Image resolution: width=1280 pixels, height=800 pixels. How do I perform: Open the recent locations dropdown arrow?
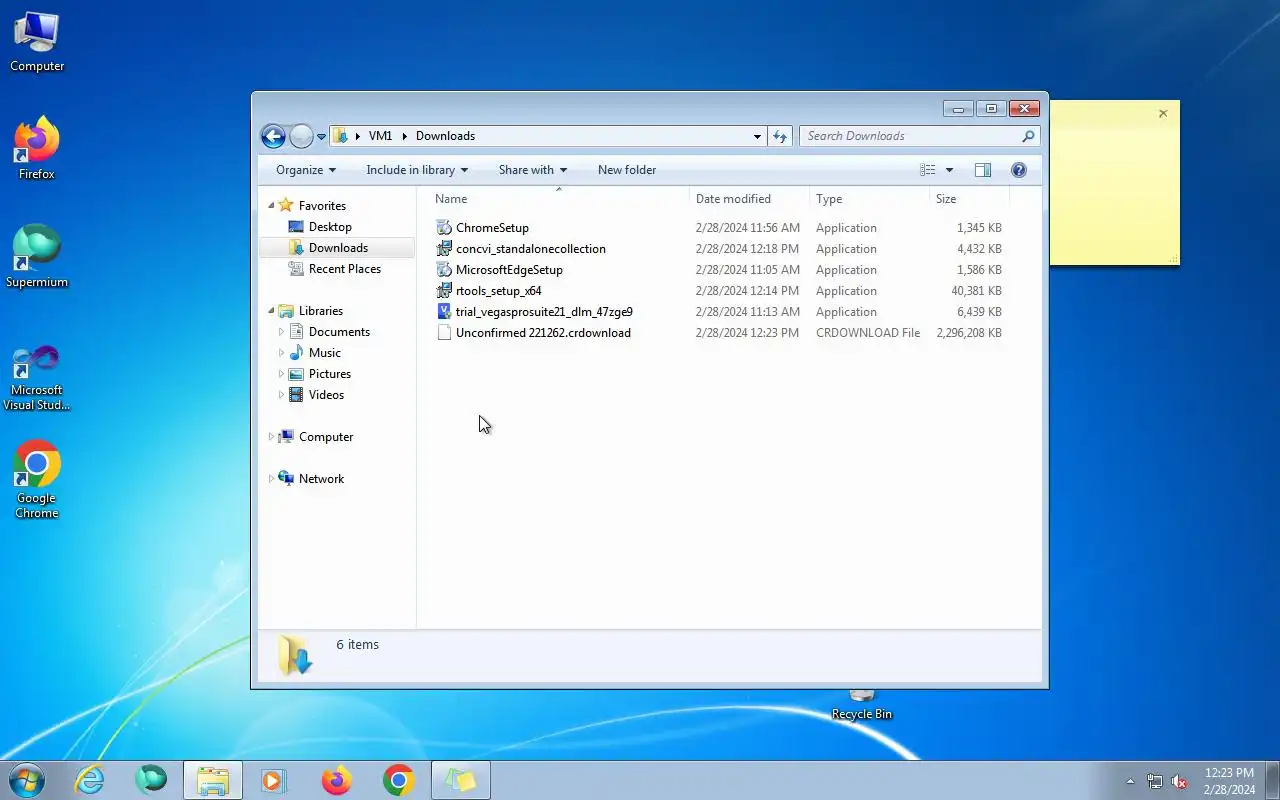(322, 137)
